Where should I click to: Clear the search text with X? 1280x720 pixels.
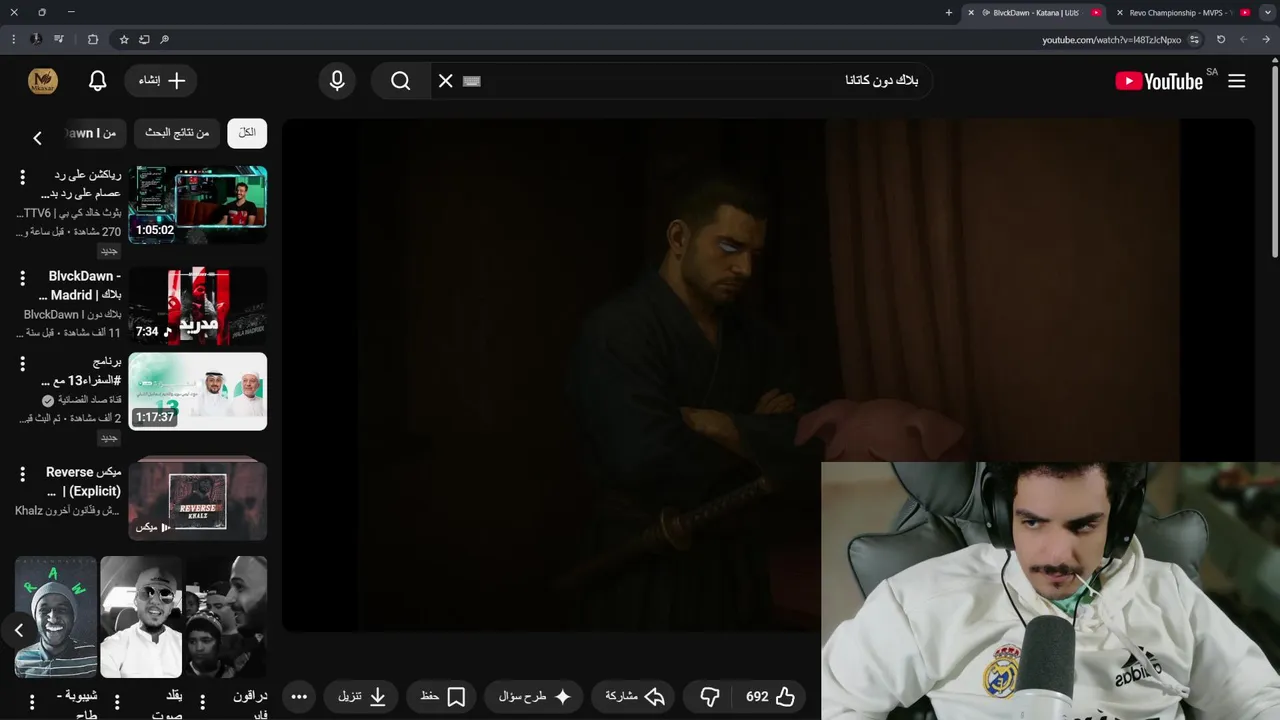coord(446,81)
